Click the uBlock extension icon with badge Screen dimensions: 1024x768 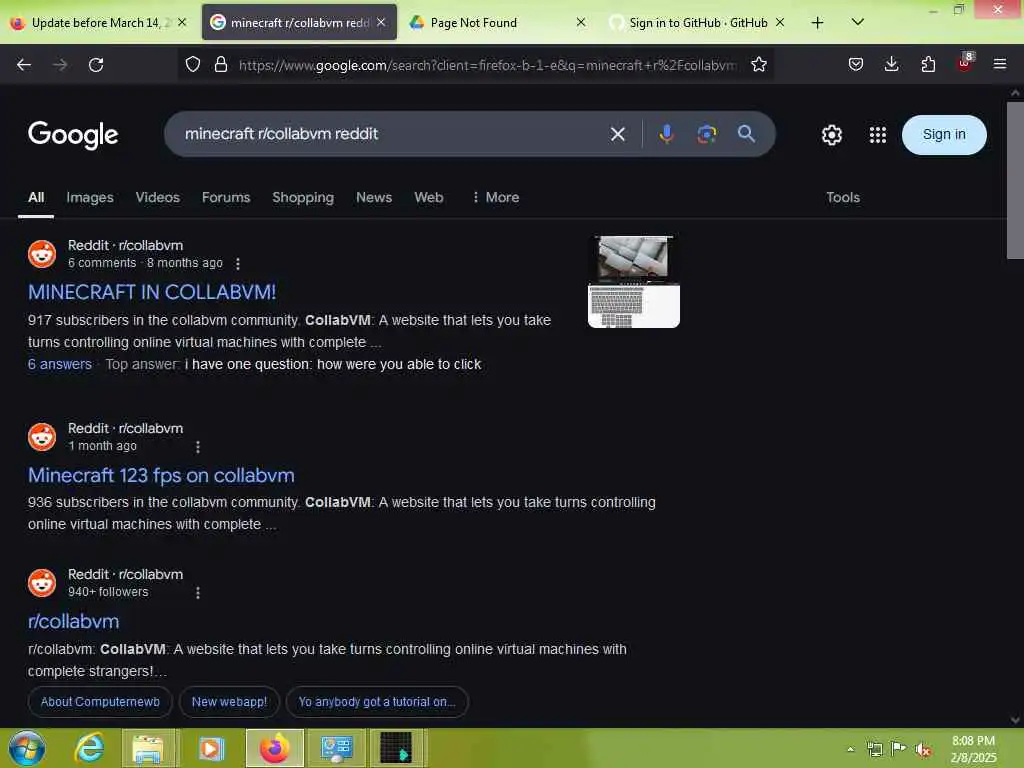pos(965,63)
